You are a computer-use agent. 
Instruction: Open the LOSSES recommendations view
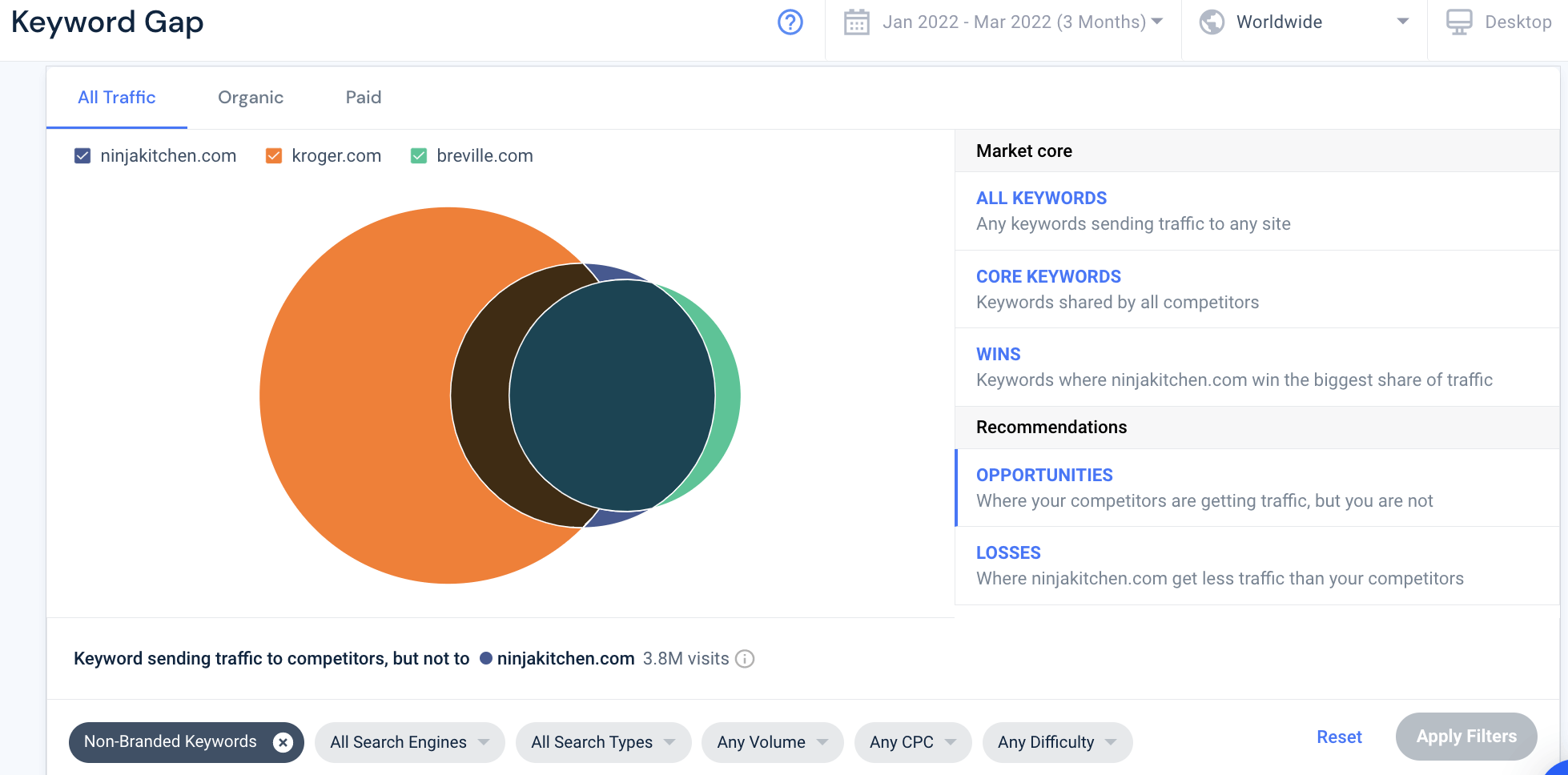(1008, 552)
